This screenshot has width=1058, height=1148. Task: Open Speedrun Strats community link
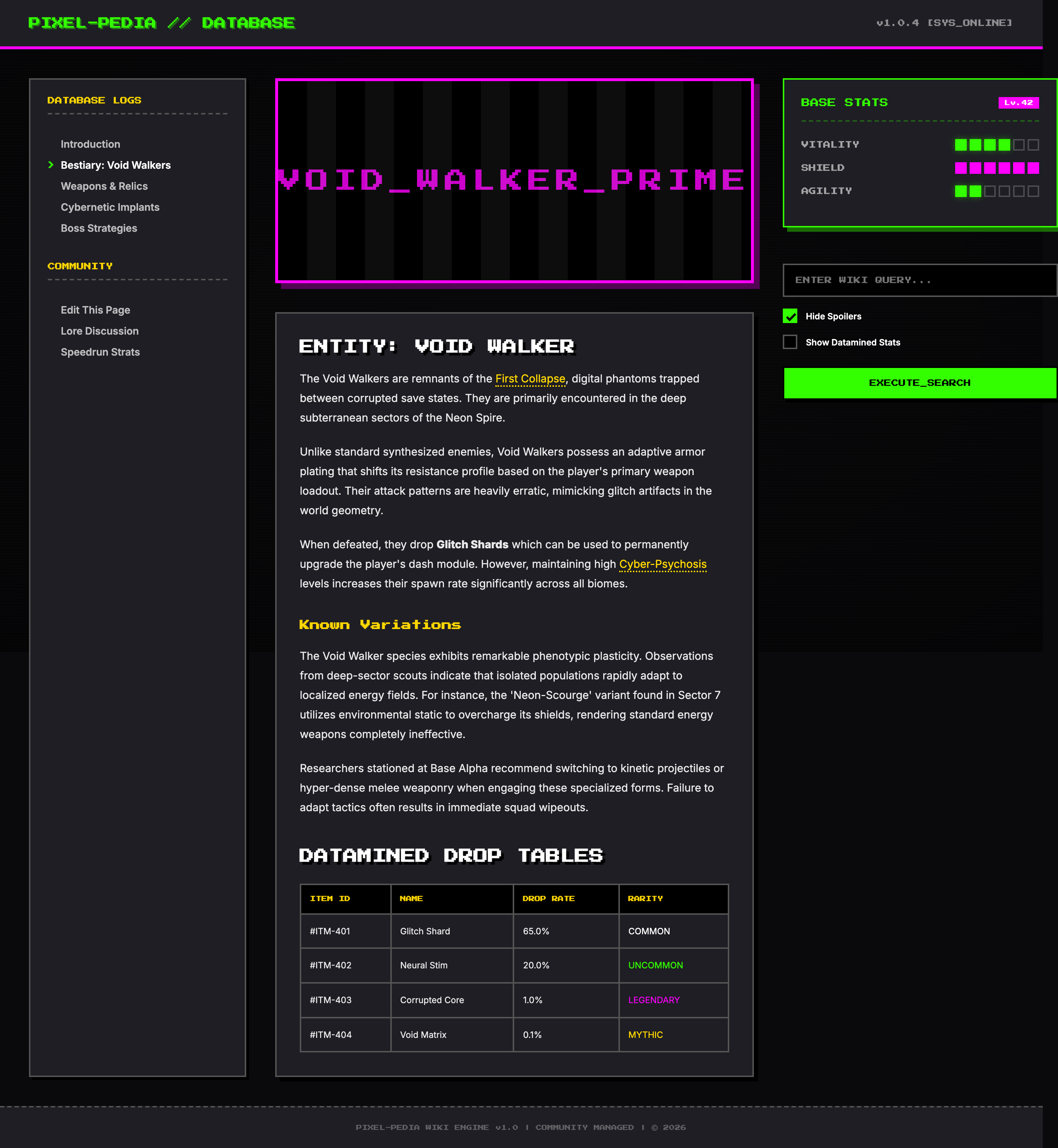click(x=100, y=352)
